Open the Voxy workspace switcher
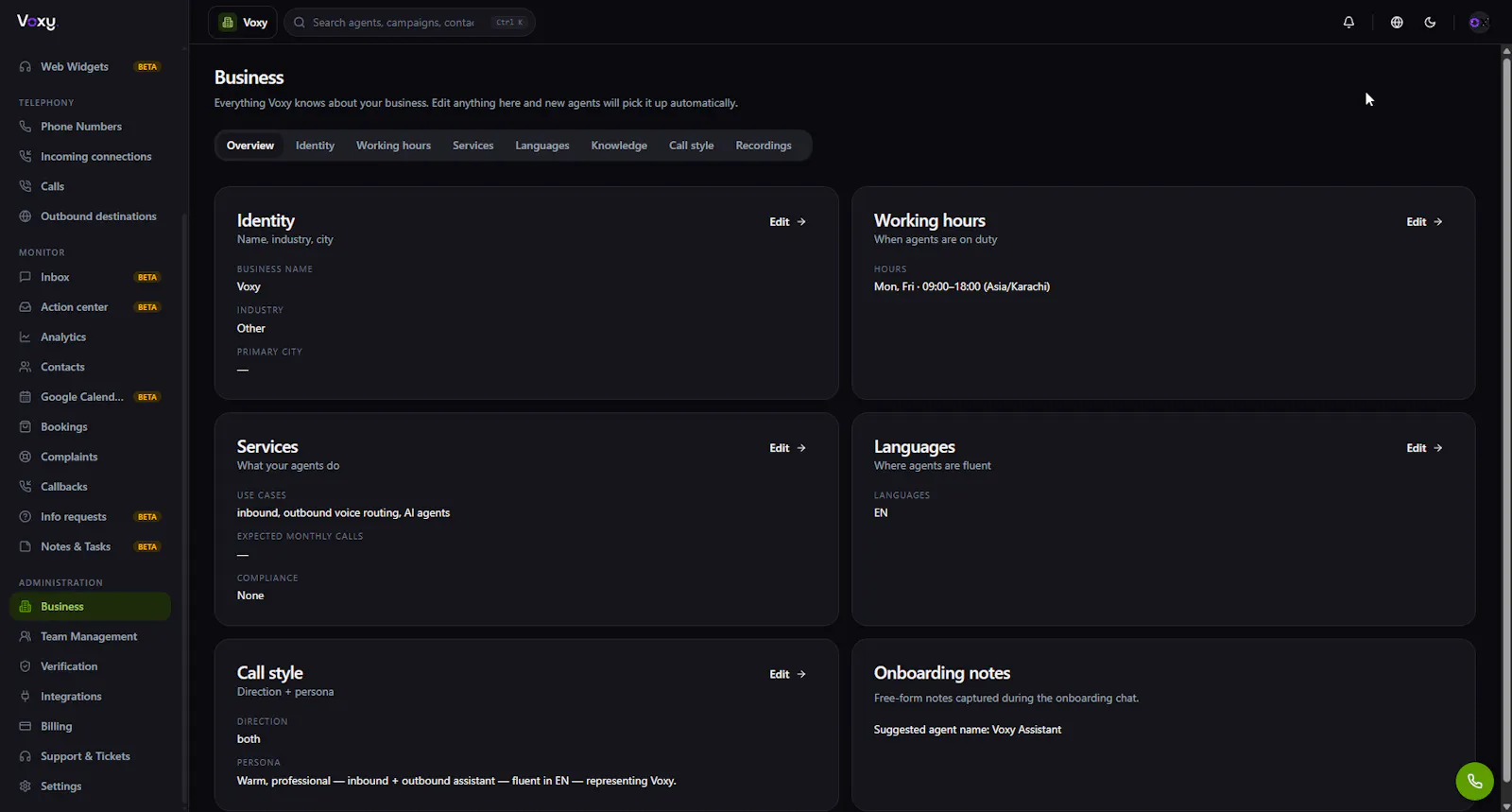The image size is (1512, 812). coord(243,23)
